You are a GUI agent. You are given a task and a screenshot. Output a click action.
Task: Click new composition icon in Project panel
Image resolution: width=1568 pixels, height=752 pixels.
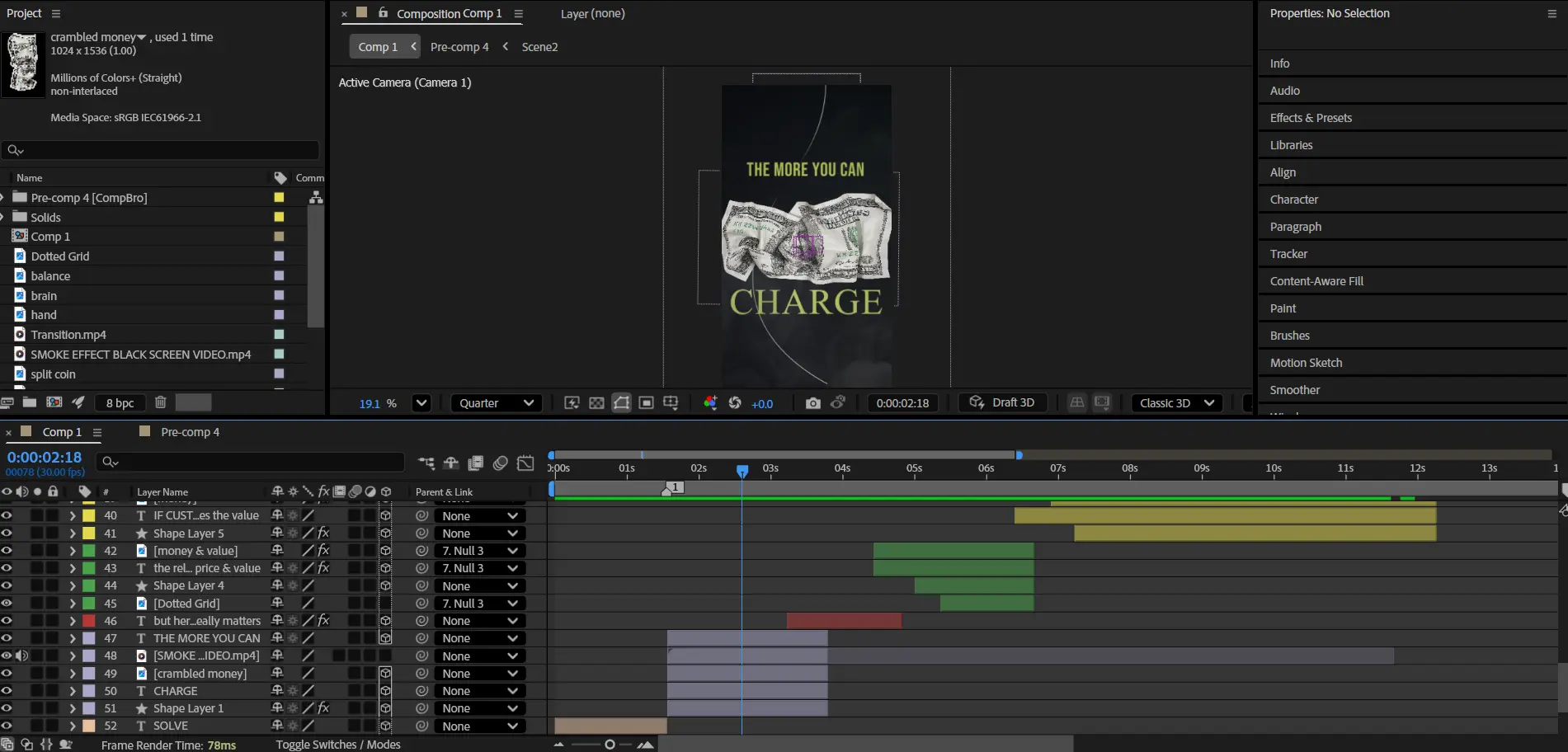[x=54, y=402]
